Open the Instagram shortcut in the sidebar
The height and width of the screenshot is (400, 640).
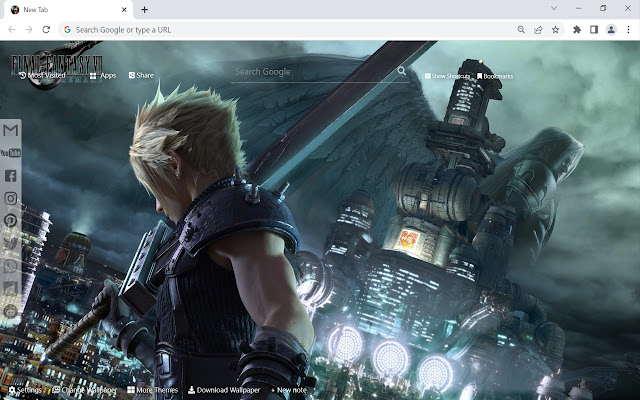(x=11, y=198)
